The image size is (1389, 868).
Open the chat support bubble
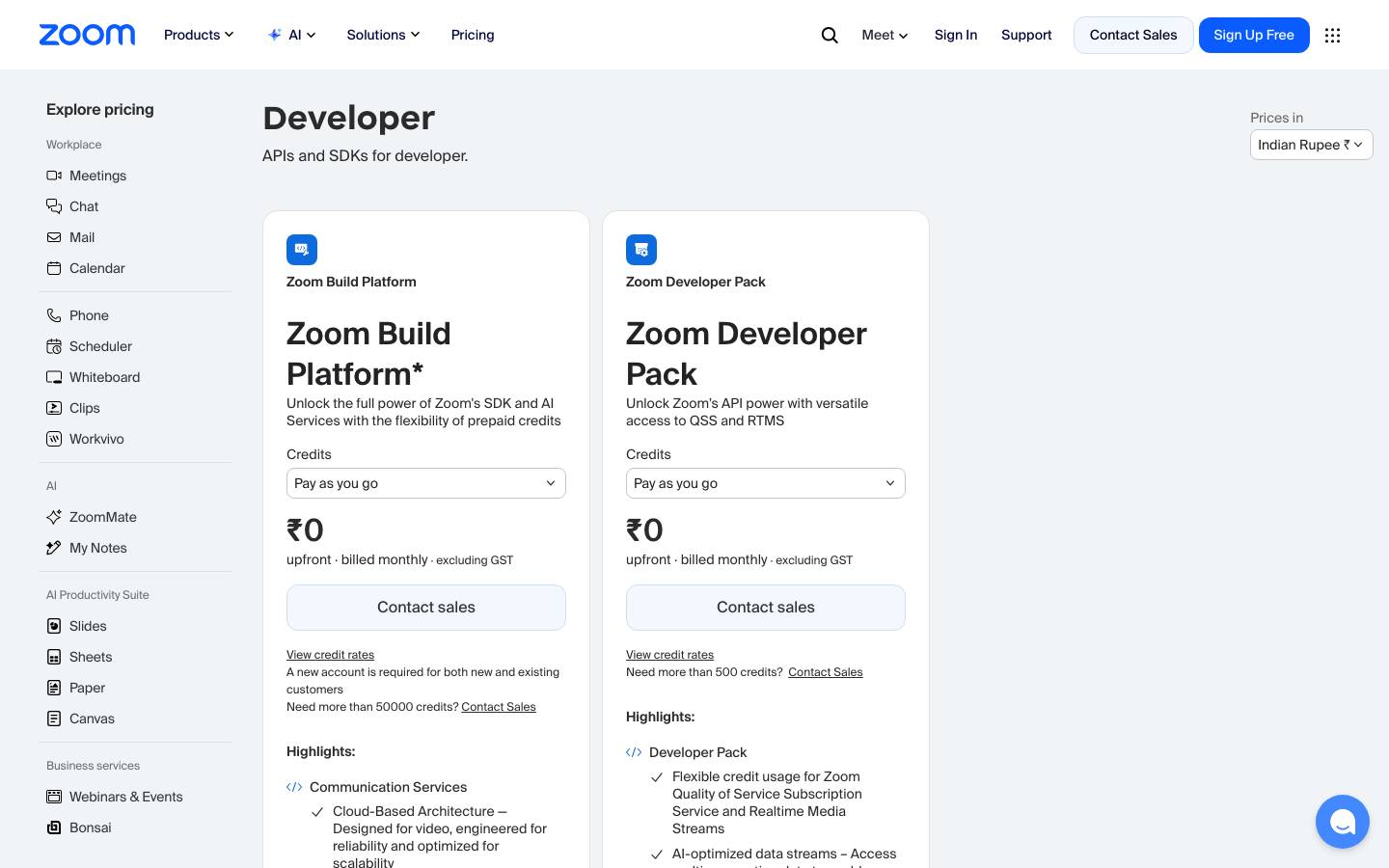(x=1342, y=822)
